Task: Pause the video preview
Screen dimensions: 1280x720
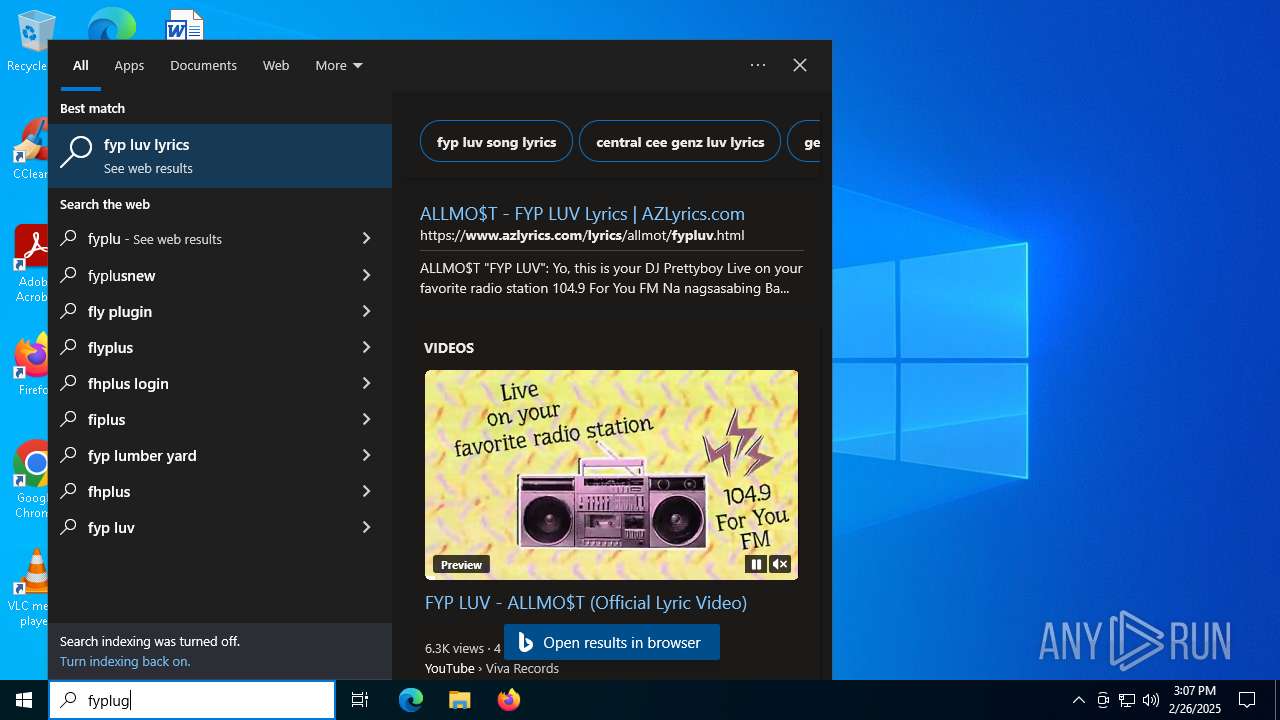Action: click(756, 565)
